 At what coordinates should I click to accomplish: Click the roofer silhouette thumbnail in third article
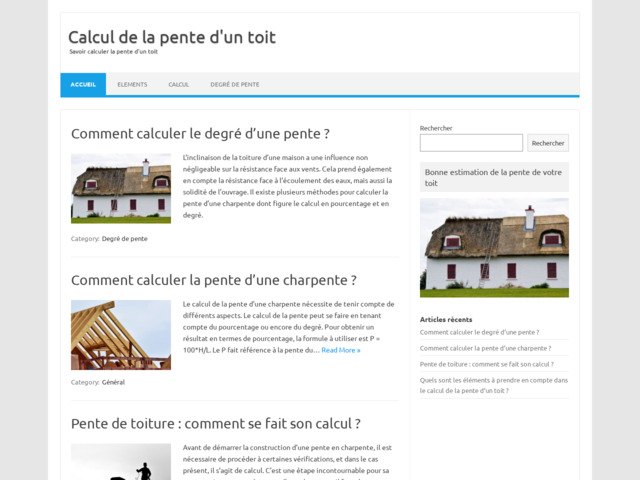pos(121,462)
